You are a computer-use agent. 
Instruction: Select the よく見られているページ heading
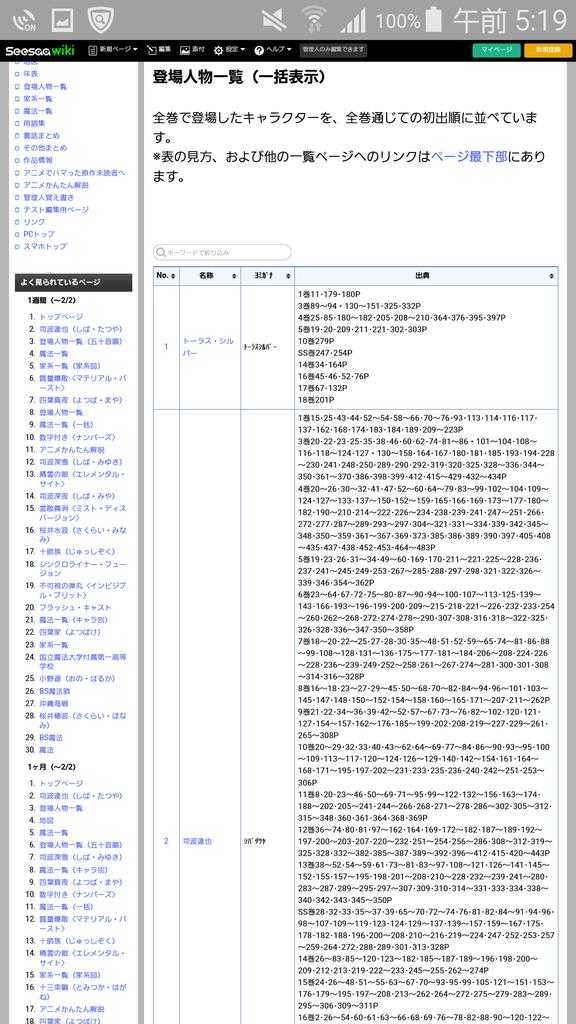coord(73,283)
